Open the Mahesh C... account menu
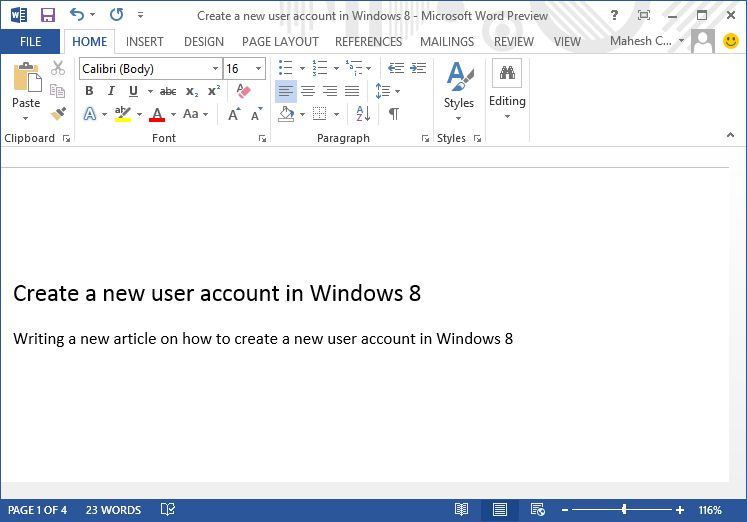747x522 pixels. click(x=647, y=41)
